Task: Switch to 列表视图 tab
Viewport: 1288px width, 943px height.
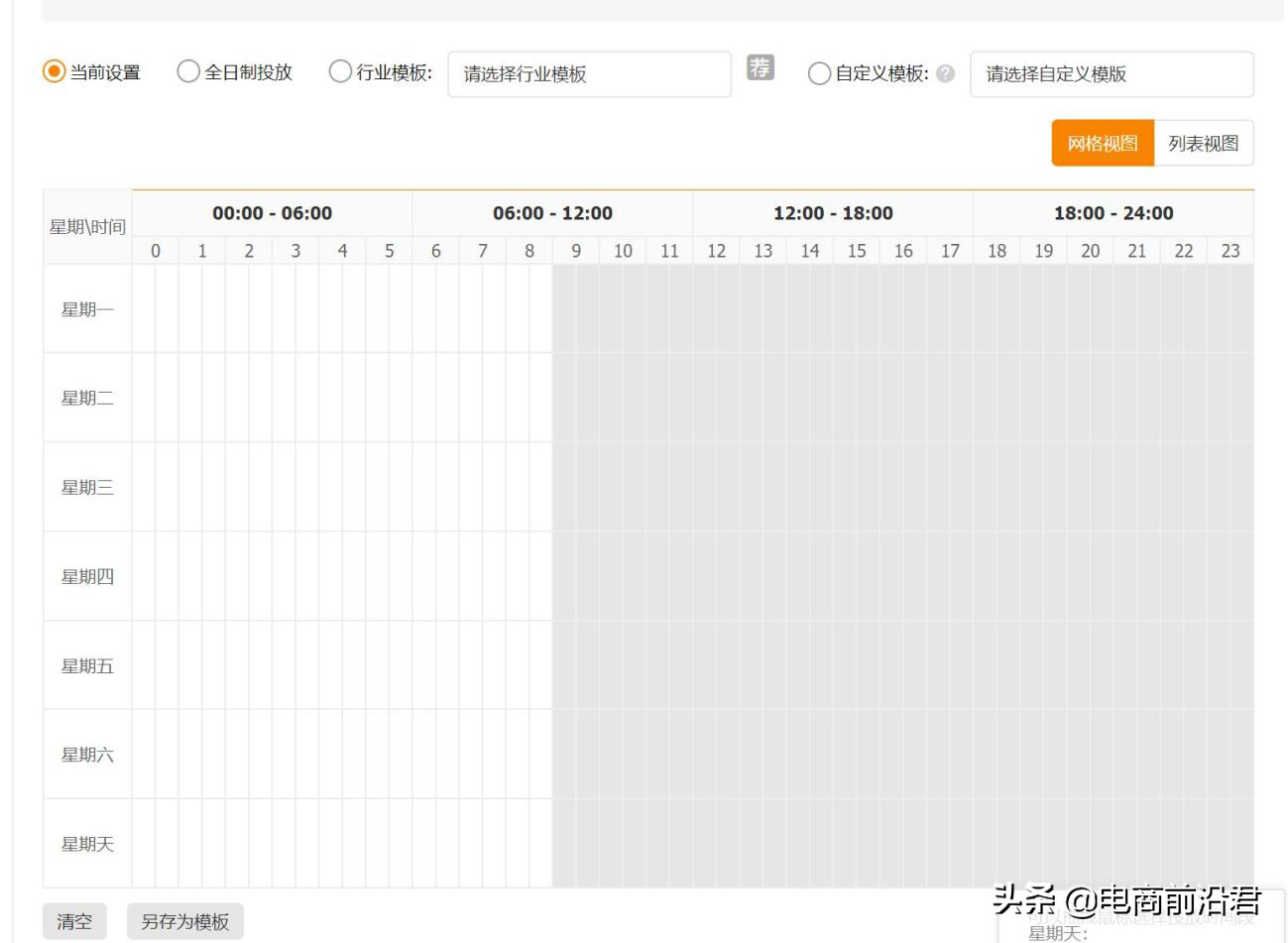Action: click(x=1204, y=143)
